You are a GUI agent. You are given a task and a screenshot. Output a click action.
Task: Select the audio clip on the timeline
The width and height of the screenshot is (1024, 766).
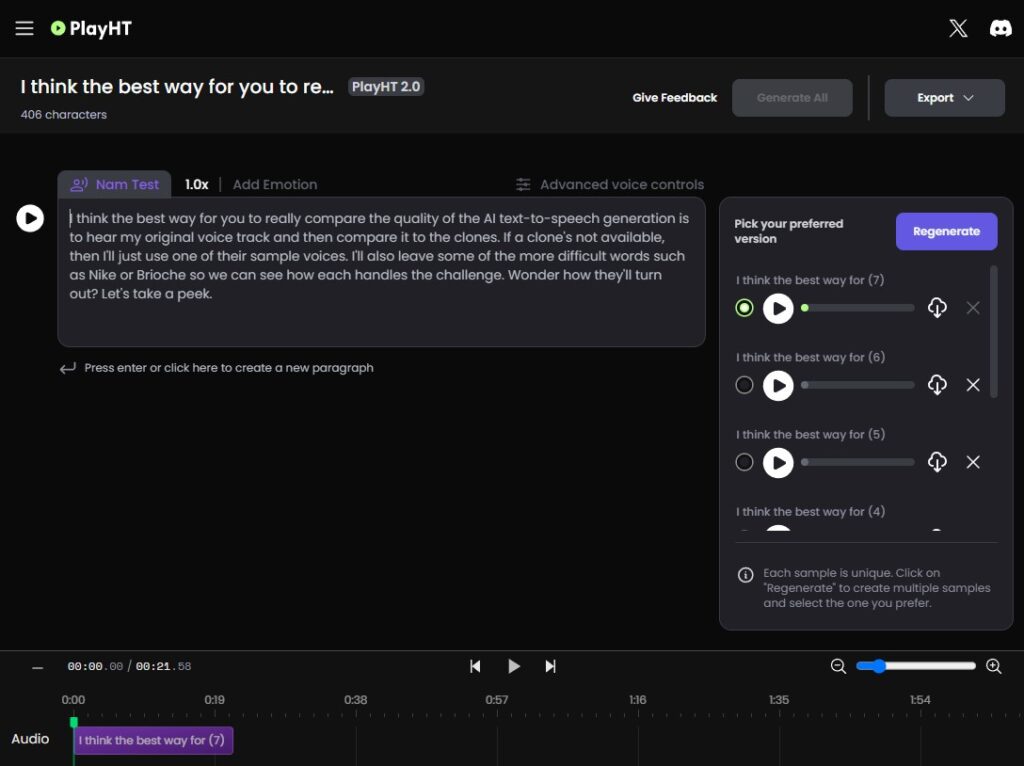click(x=153, y=740)
